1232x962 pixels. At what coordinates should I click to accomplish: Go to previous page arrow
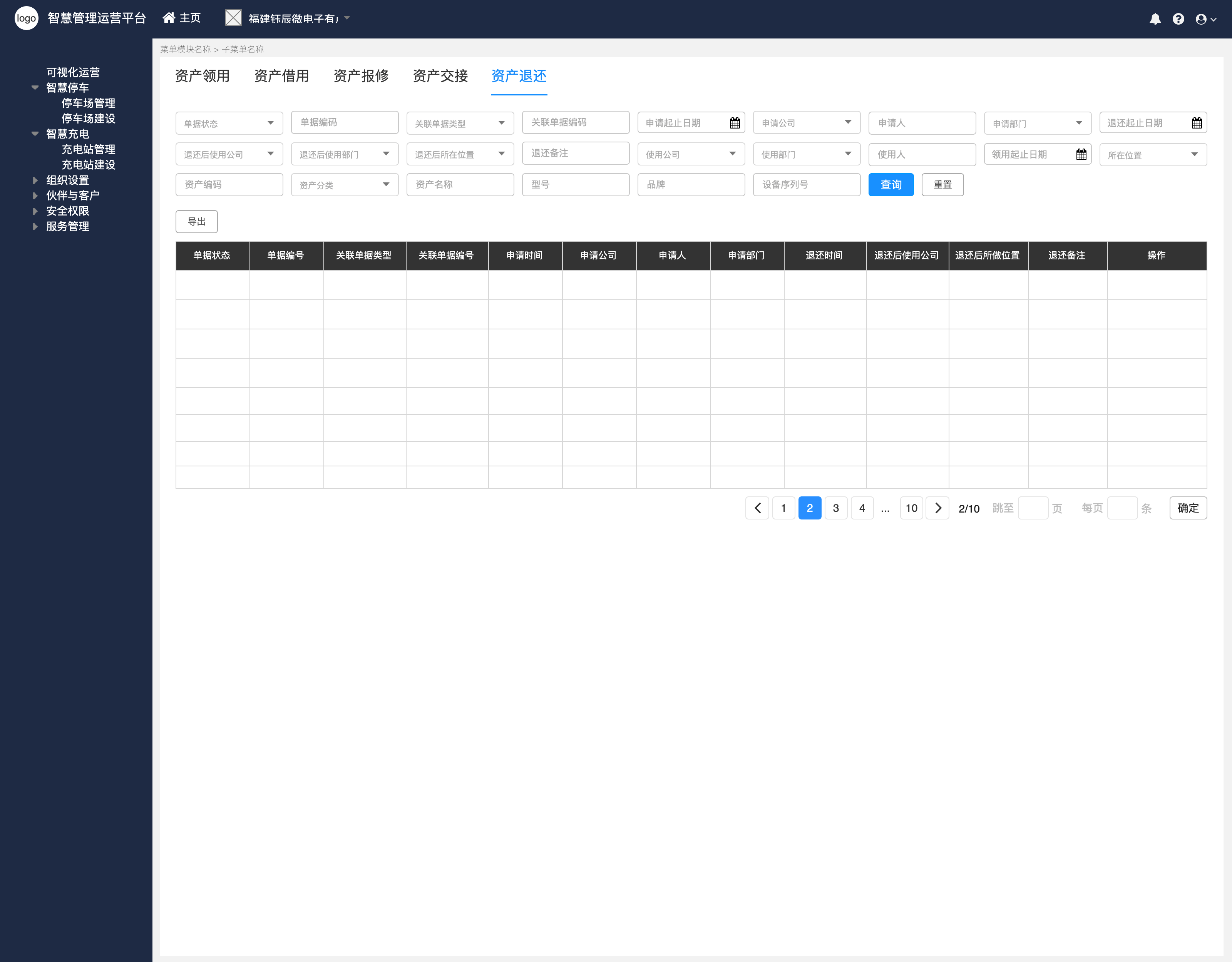tap(757, 508)
